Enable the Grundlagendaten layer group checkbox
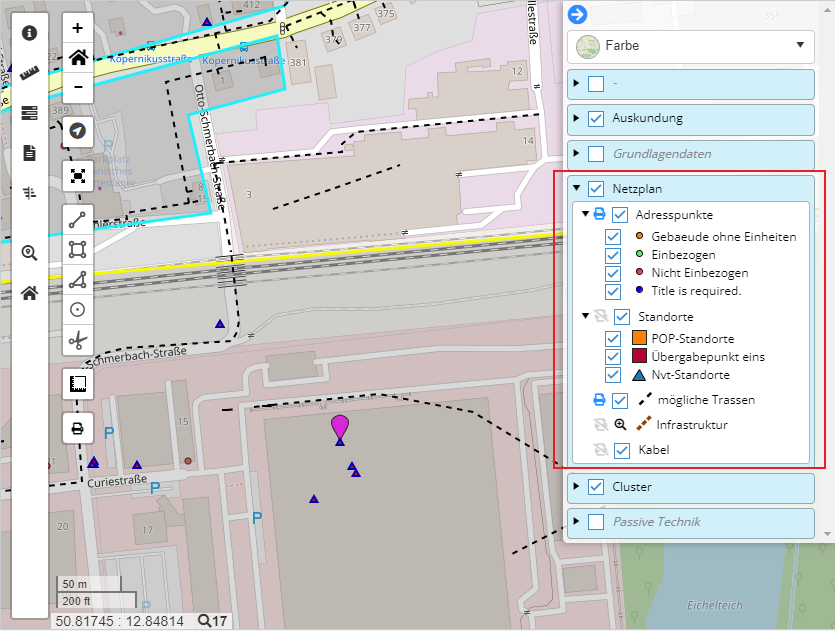 596,154
